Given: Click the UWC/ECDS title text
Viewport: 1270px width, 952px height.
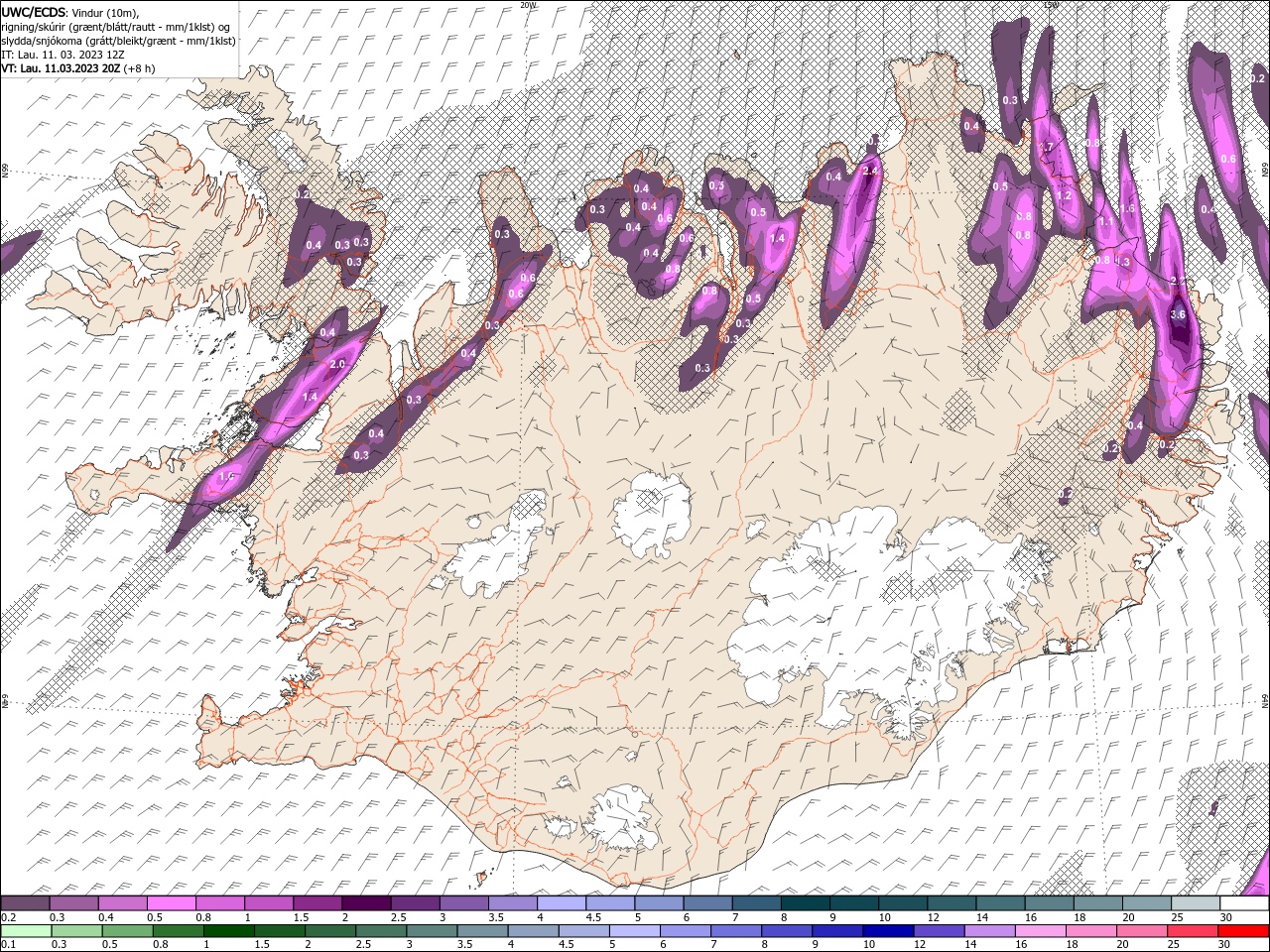Looking at the screenshot, I should (34, 12).
